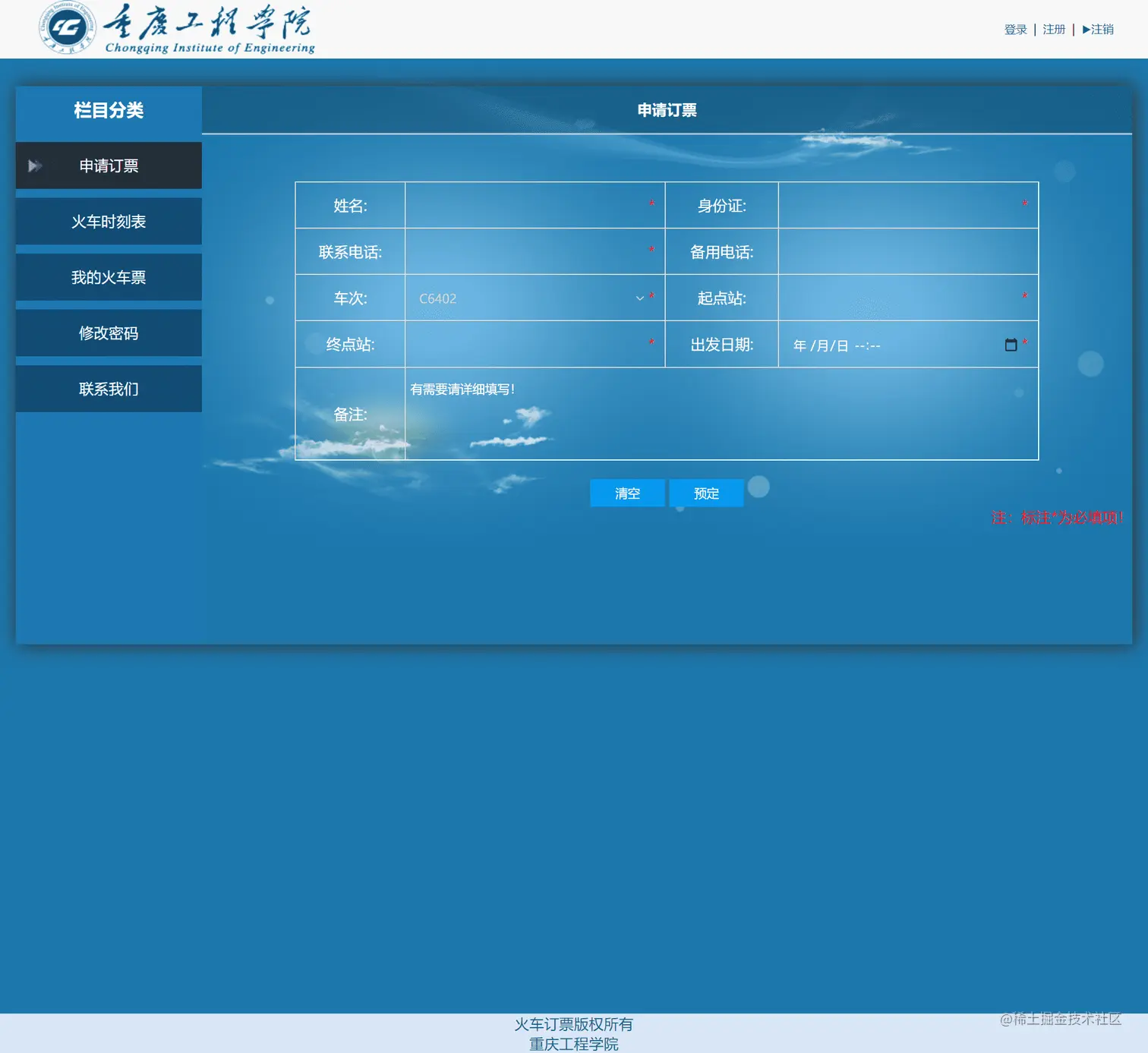Click the footer text 火车订票版权所有
1148x1053 pixels.
click(574, 1024)
